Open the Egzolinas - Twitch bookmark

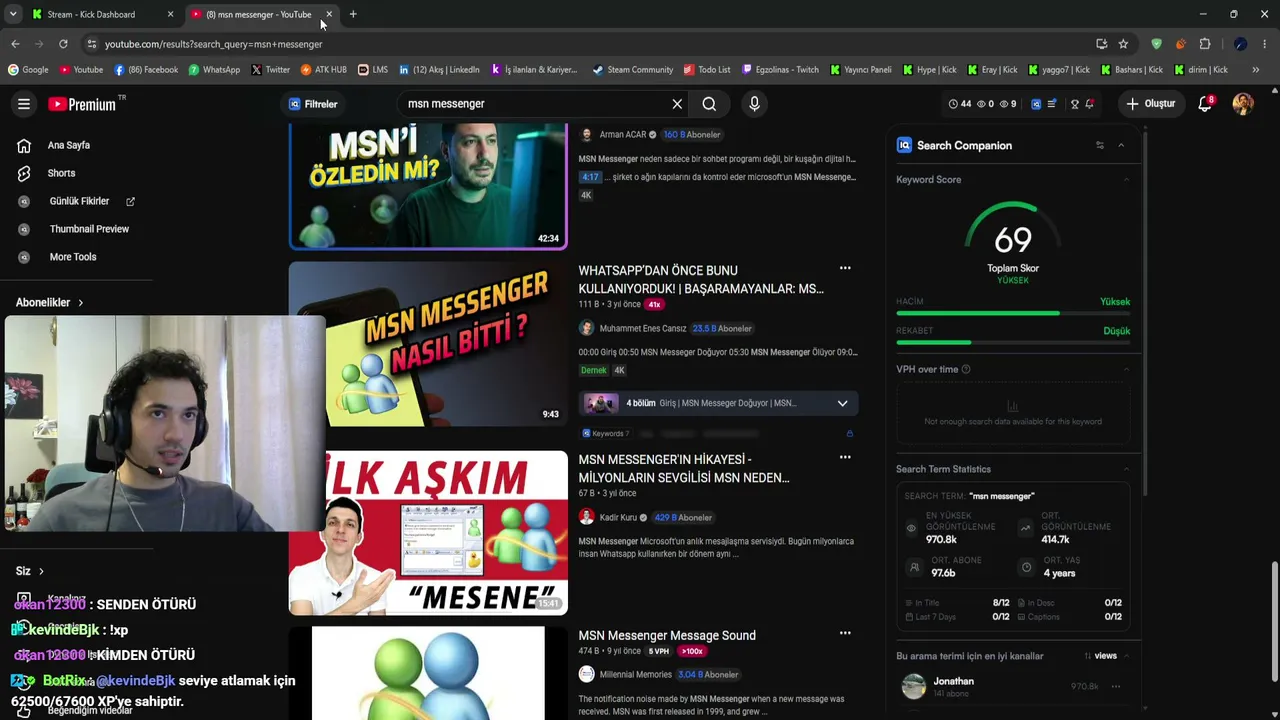779,70
